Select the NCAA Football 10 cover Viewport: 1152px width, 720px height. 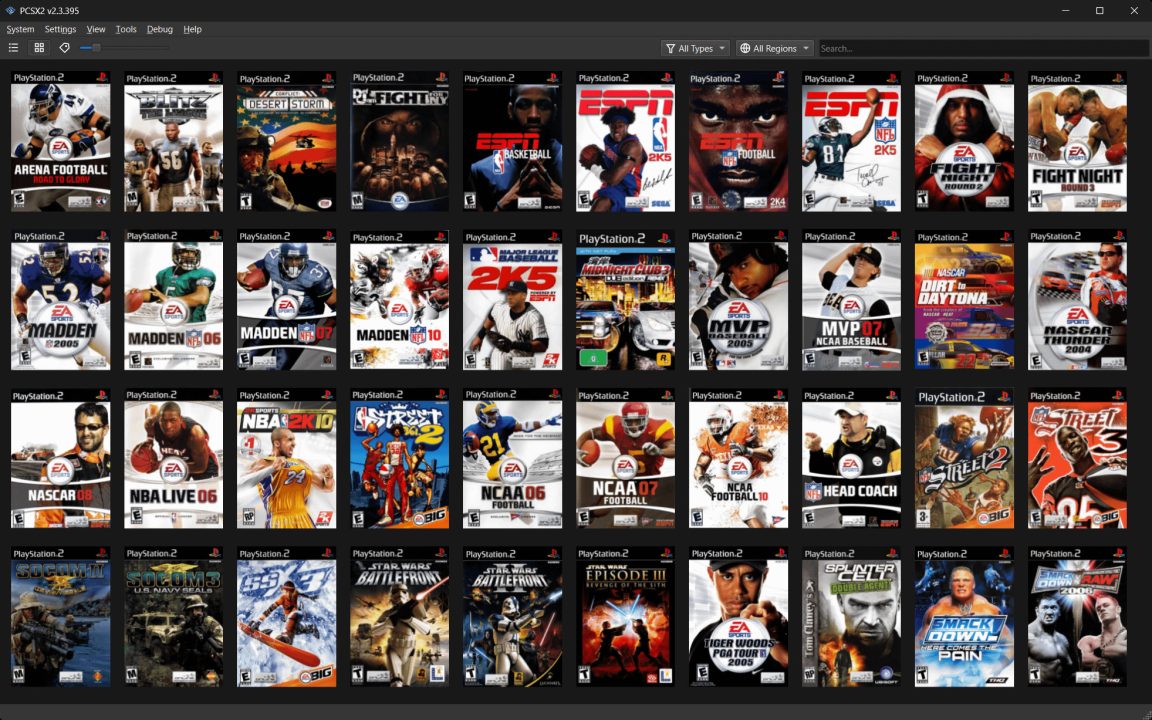pos(738,458)
